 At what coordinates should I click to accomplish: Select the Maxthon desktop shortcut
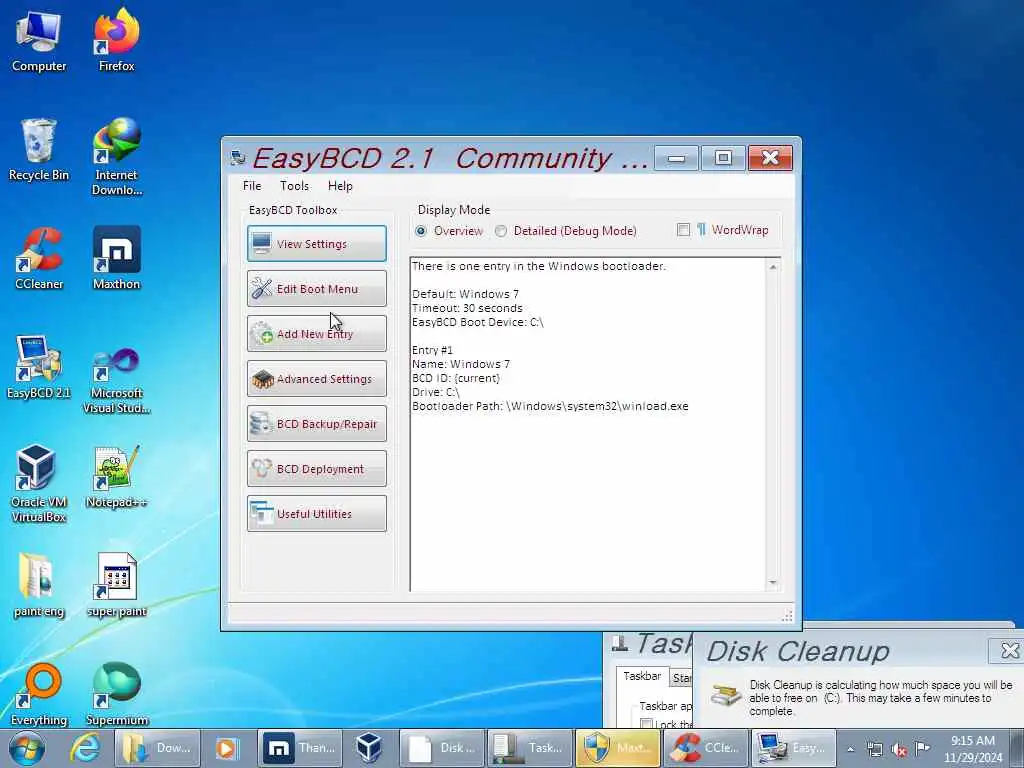pos(116,259)
